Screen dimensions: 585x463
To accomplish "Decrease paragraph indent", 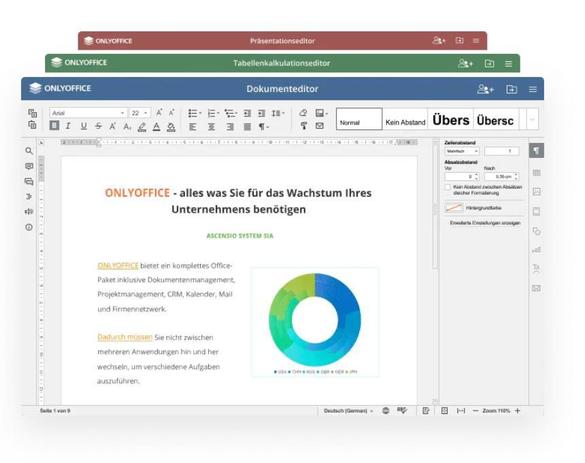I will [247, 113].
